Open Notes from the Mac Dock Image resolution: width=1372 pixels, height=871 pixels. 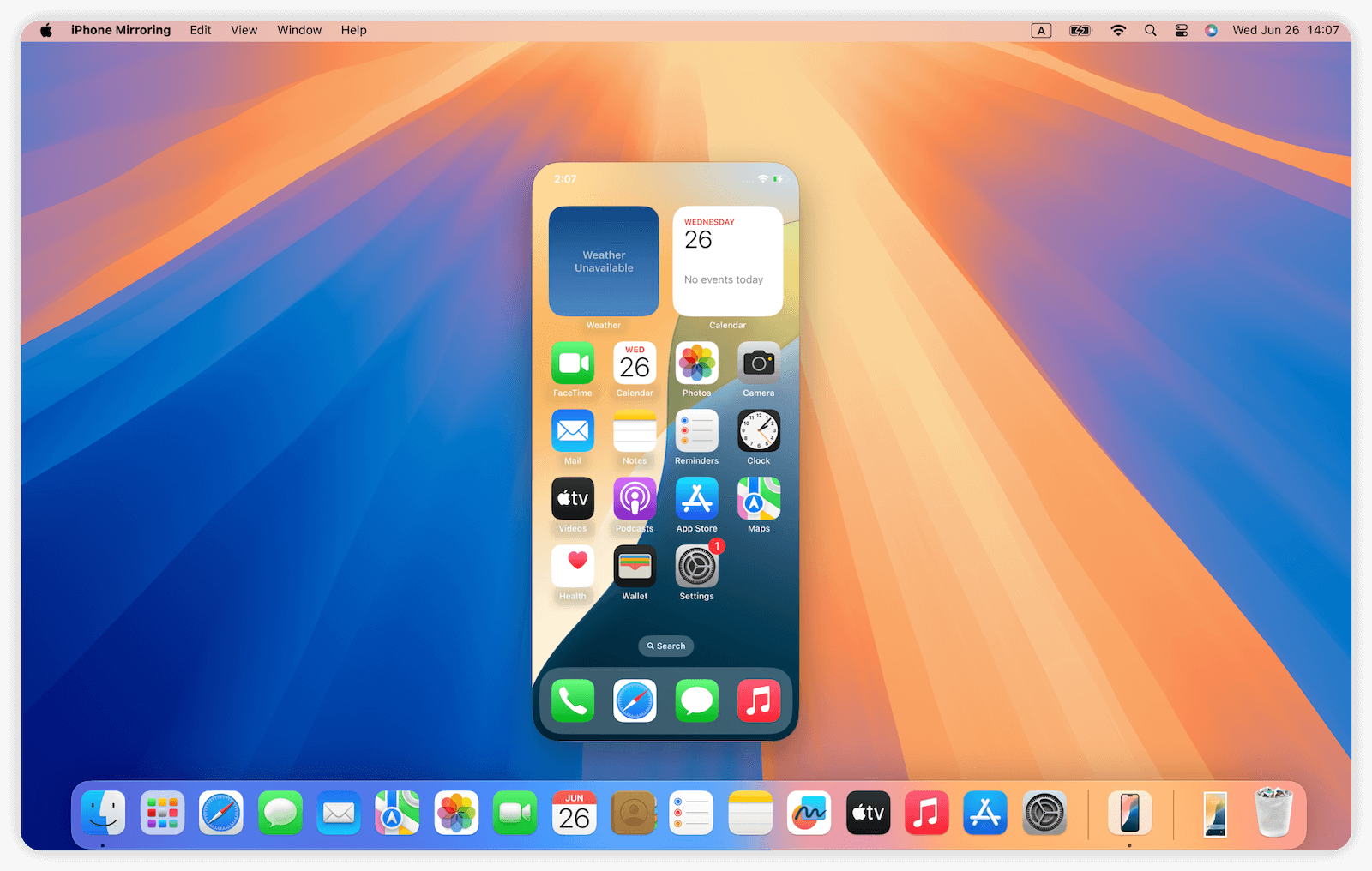tap(750, 813)
